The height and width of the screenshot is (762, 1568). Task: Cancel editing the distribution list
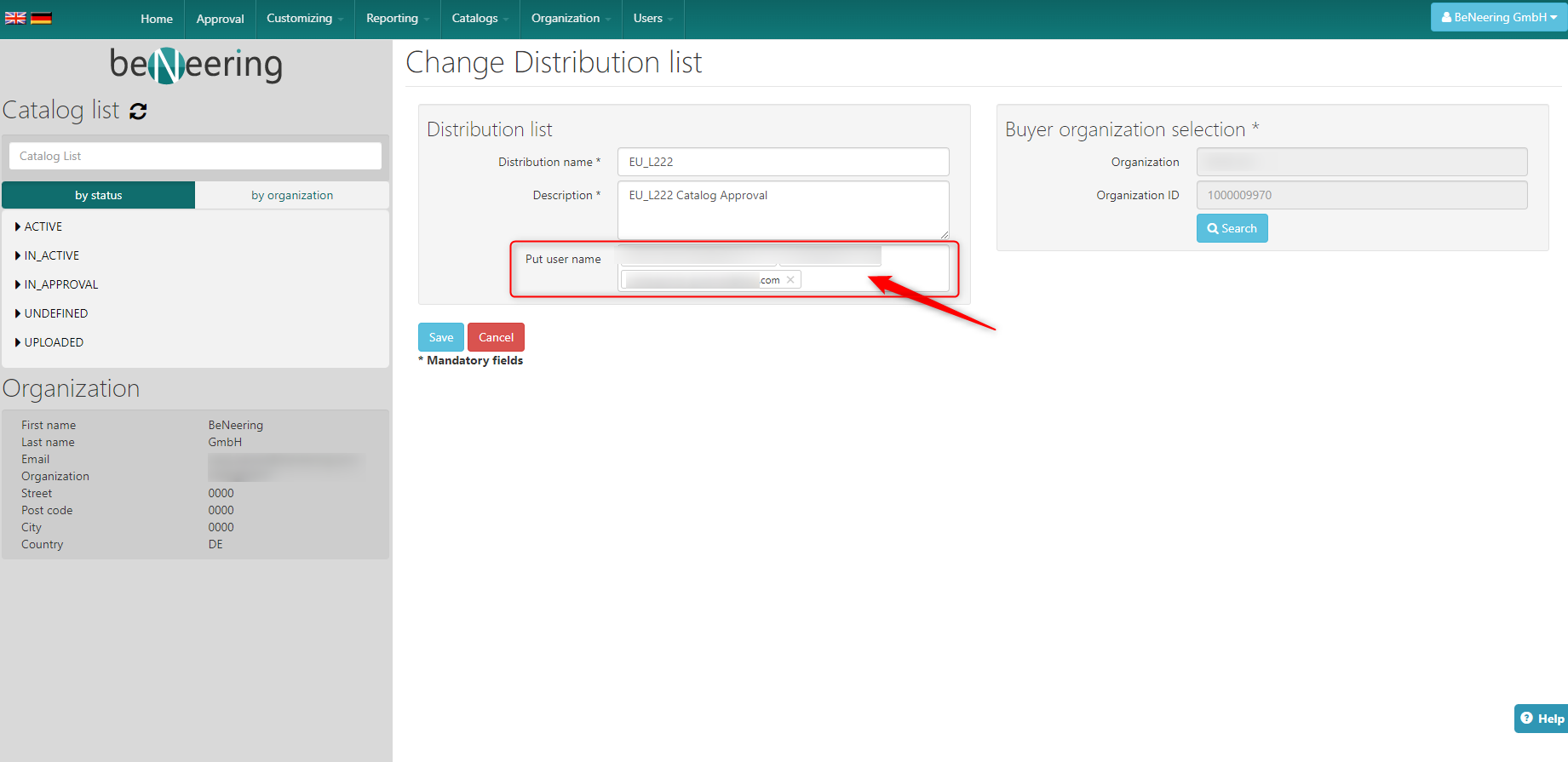click(x=496, y=337)
